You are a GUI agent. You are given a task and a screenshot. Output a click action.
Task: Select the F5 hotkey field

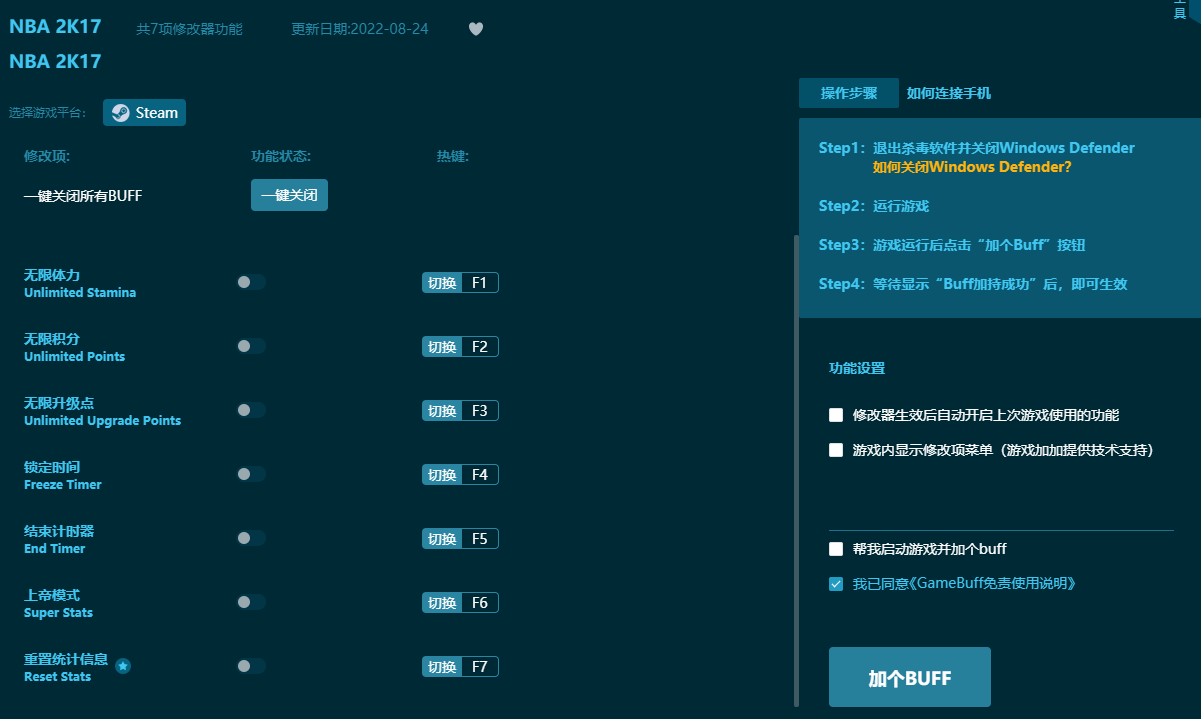pos(480,539)
